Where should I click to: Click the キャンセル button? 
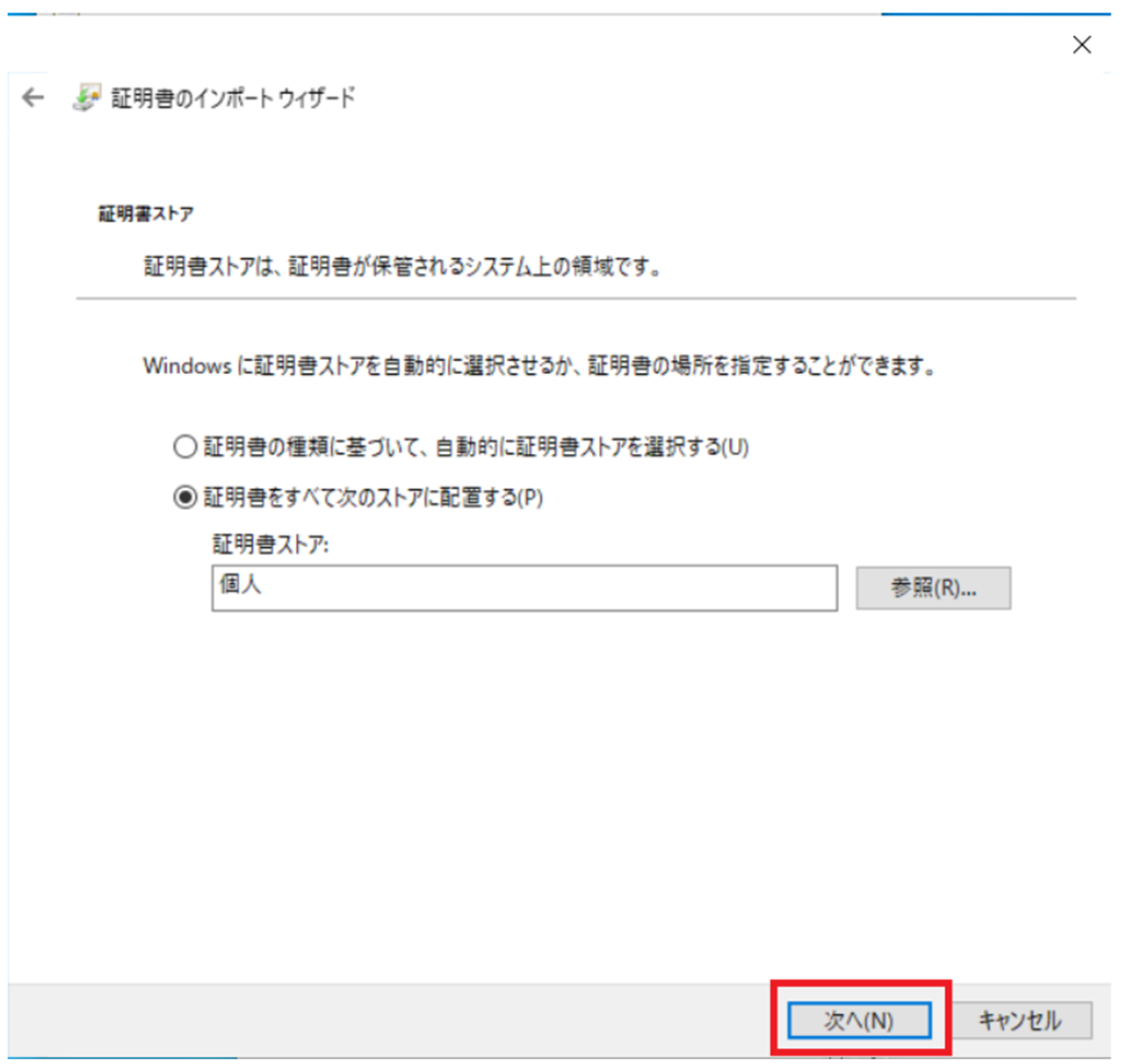[1020, 1021]
